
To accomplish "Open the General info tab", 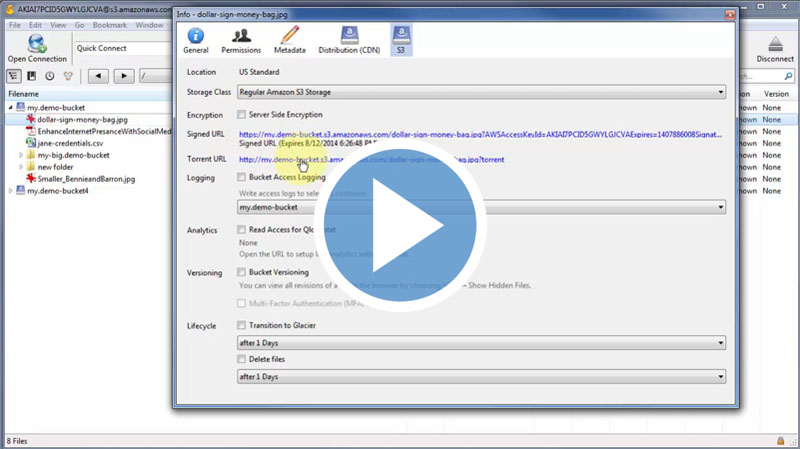I will point(196,40).
